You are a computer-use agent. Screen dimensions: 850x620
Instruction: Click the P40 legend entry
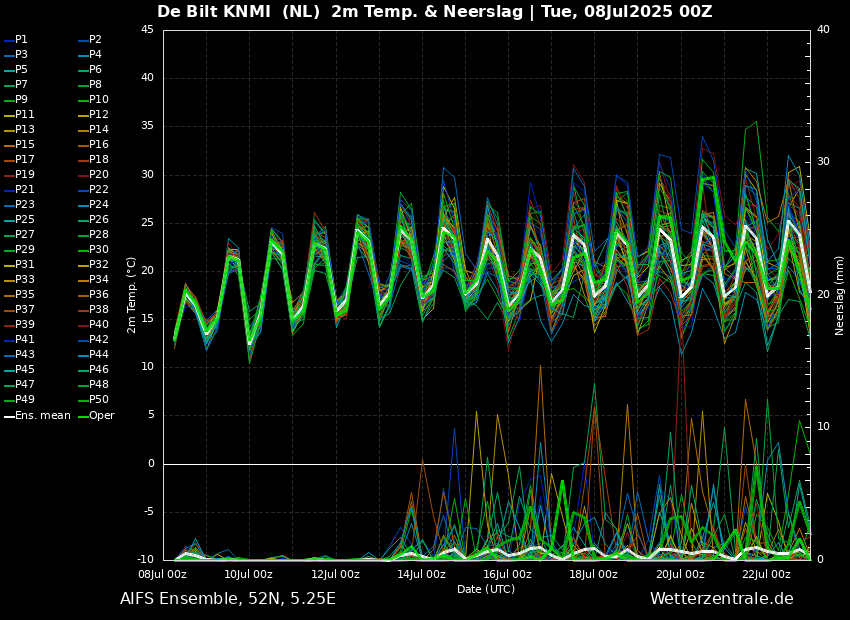click(98, 325)
